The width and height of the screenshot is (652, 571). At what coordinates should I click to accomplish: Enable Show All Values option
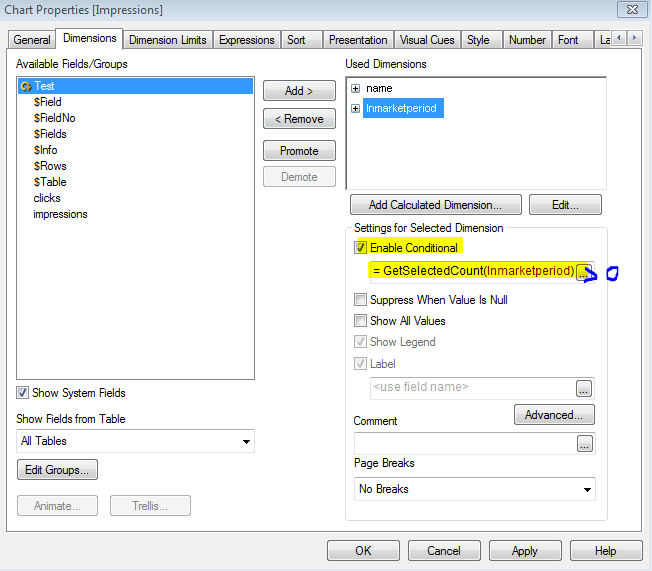(360, 321)
